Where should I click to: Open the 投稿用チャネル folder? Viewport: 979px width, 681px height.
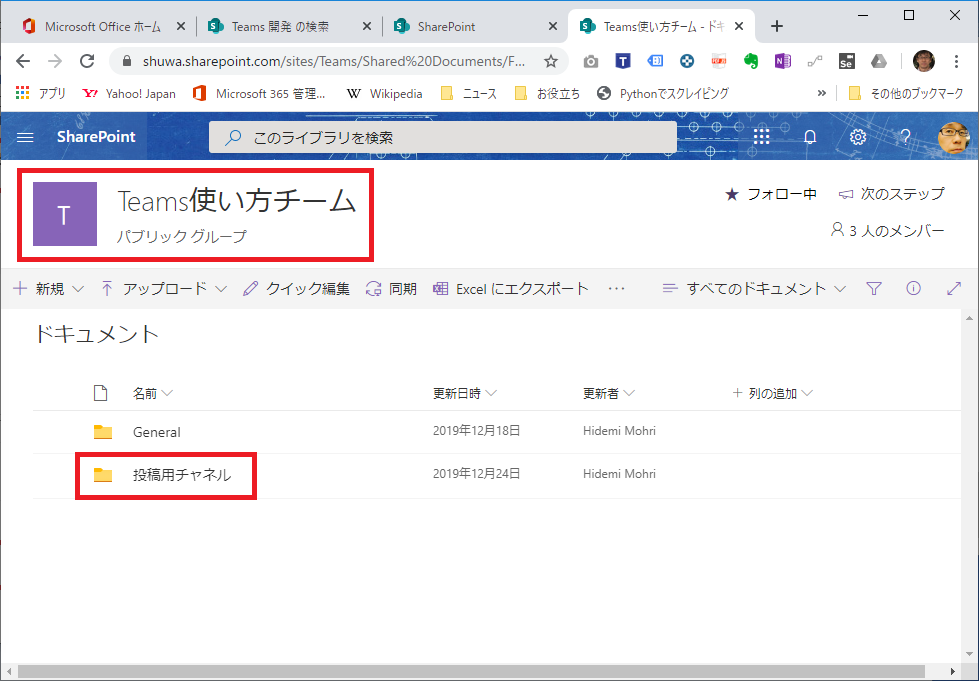pos(181,475)
